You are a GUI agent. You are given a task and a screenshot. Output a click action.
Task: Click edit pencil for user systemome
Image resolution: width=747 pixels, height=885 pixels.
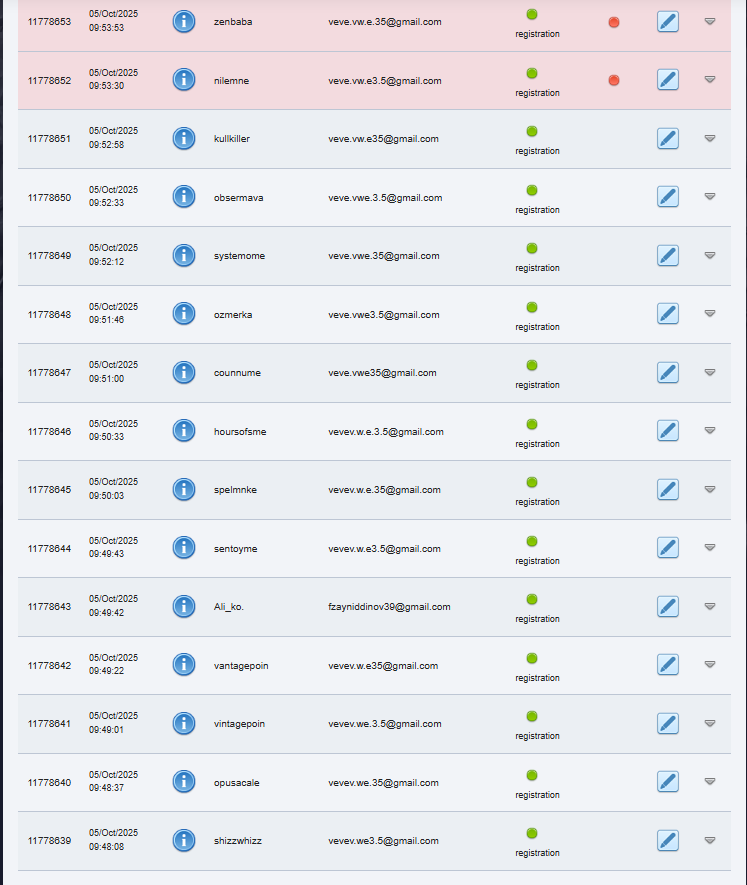668,255
